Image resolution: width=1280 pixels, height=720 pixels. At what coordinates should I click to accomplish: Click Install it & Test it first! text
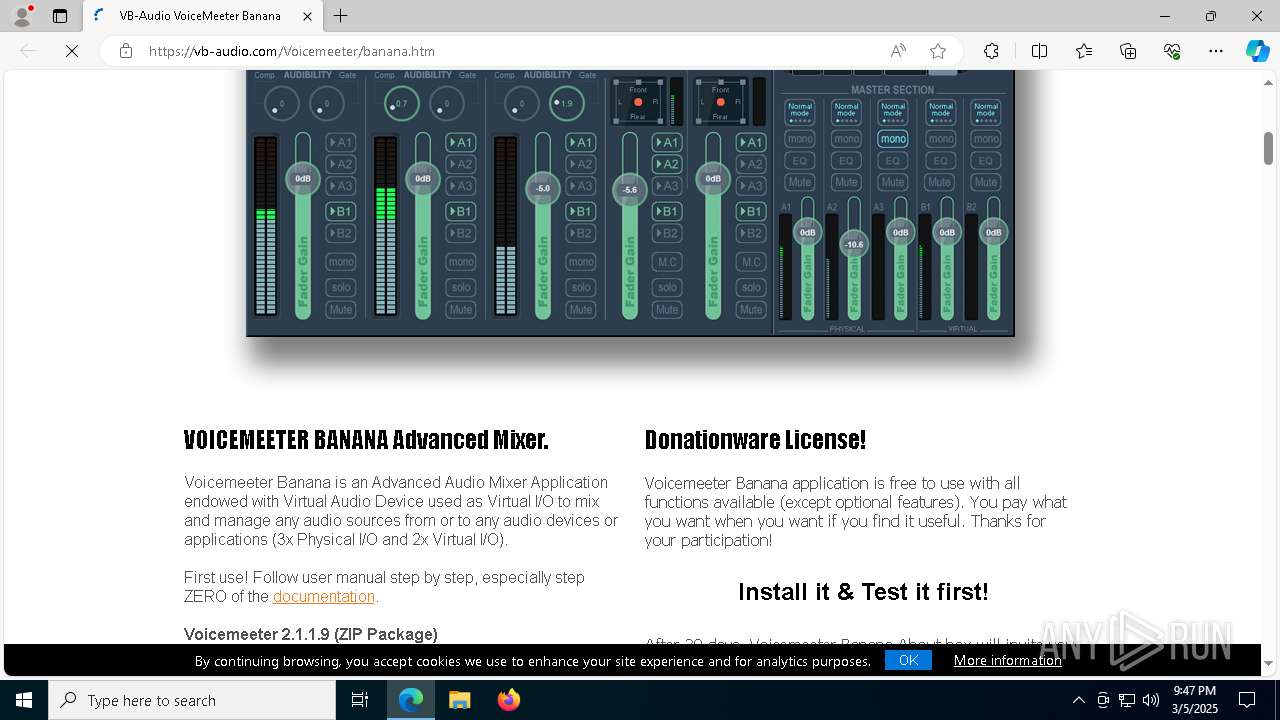[x=863, y=592]
